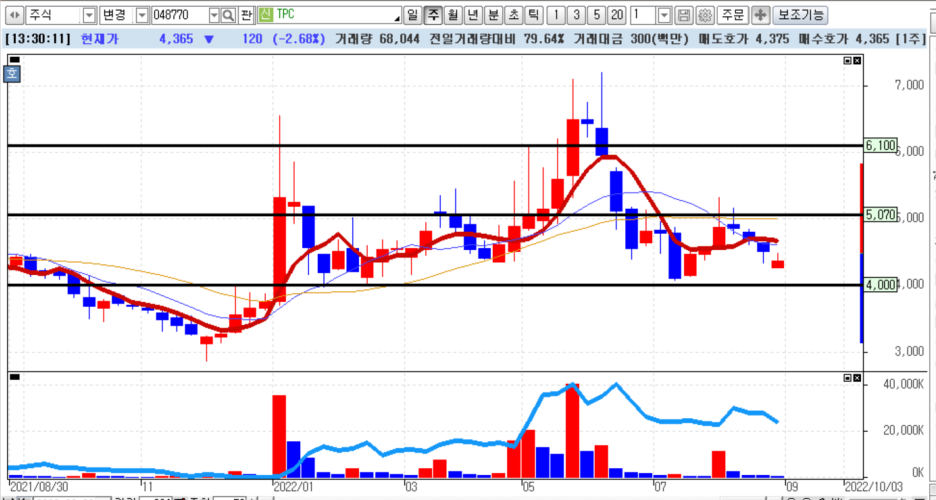This screenshot has width=936, height=500.
Task: Click the stock code 048770 input field
Action: click(180, 15)
